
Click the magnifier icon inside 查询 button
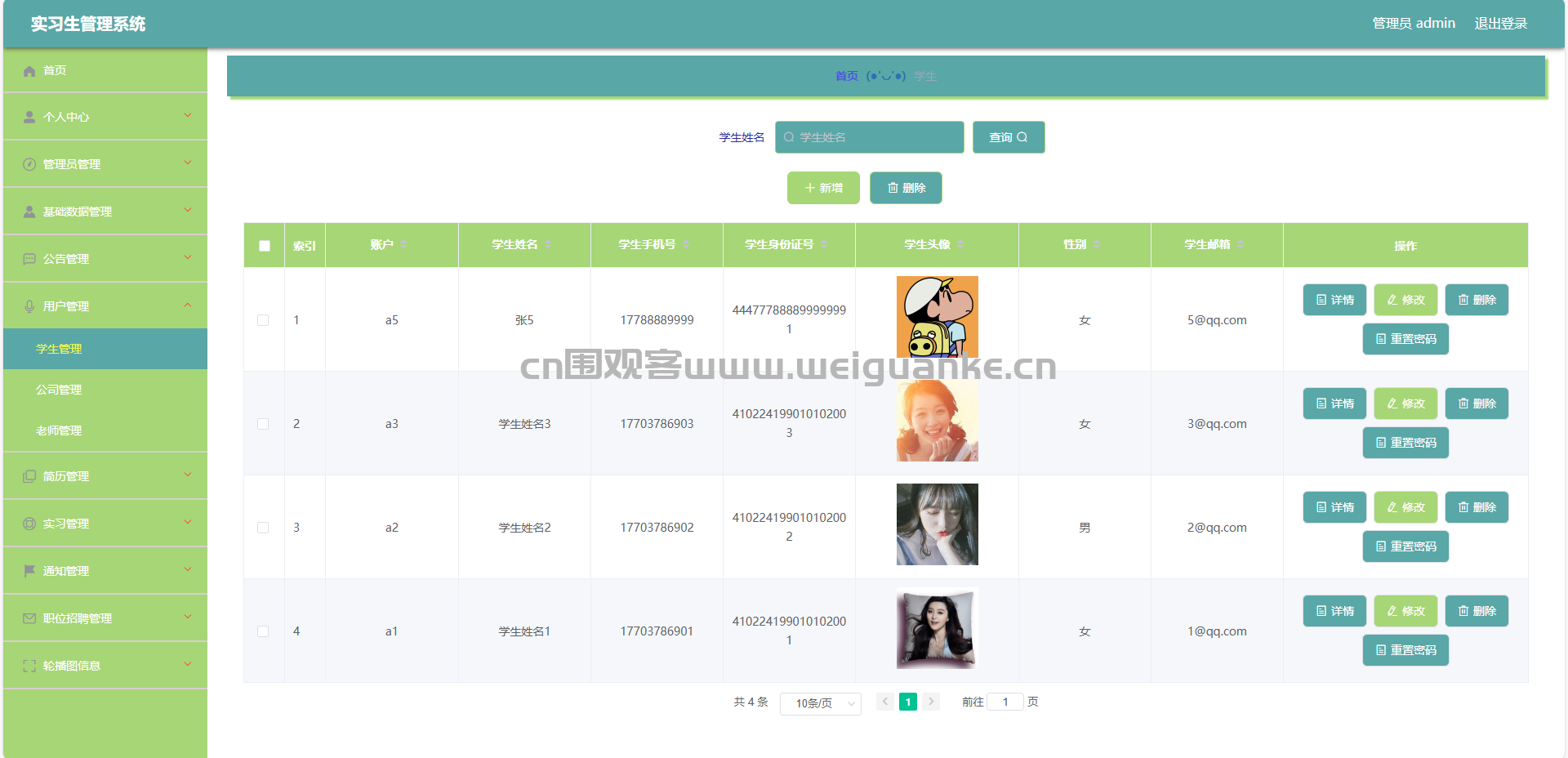tap(1022, 137)
